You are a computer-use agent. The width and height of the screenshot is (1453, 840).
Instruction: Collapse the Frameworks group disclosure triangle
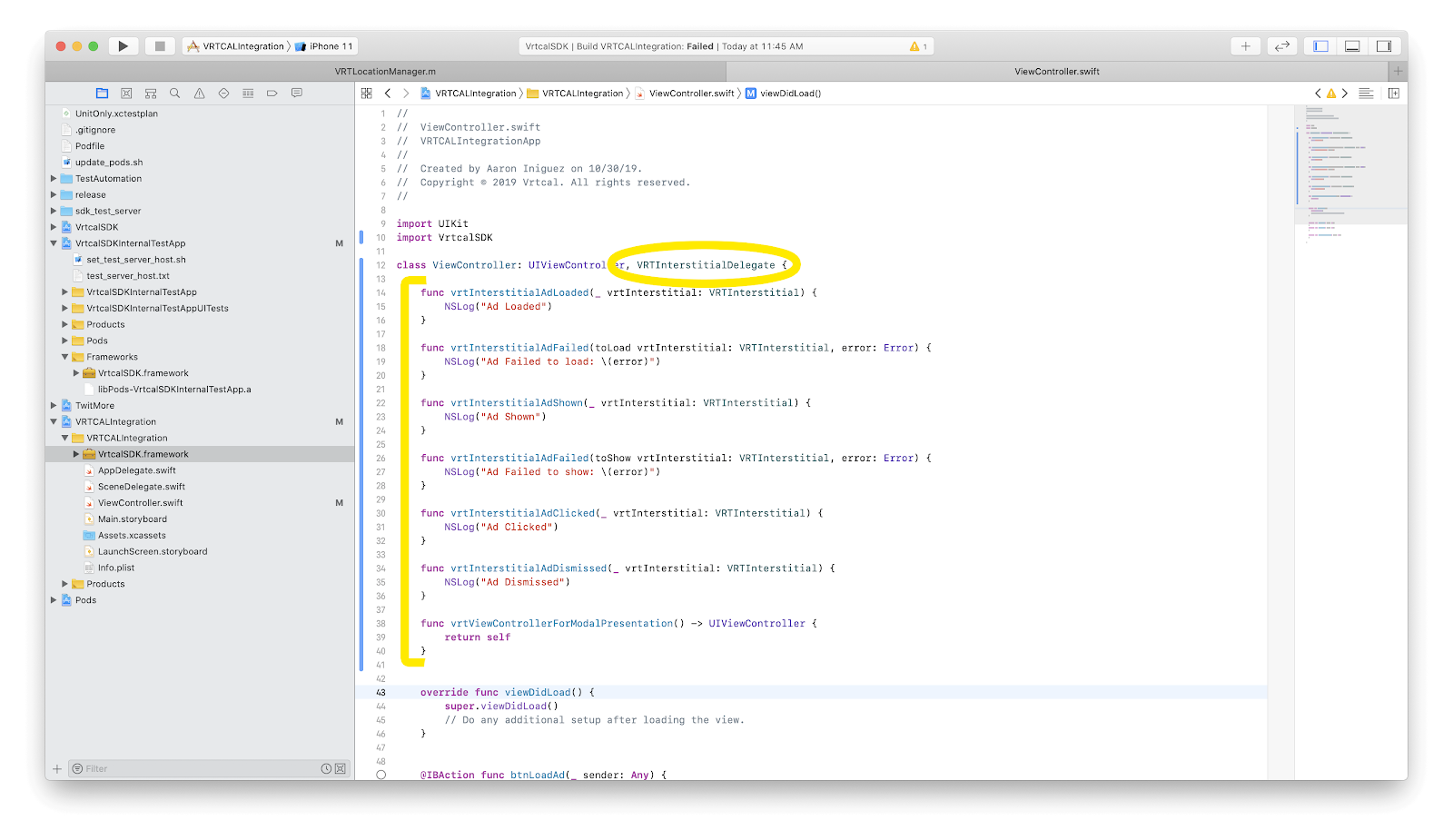(64, 357)
